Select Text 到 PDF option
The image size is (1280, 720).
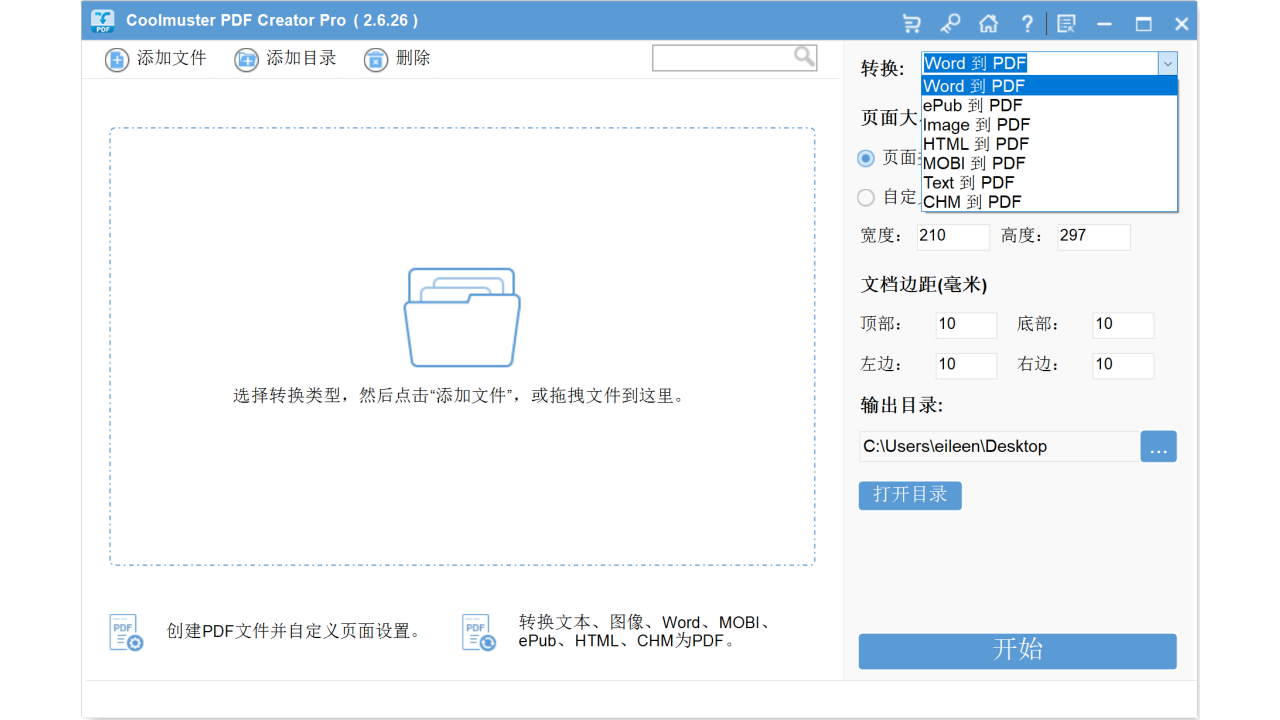(968, 182)
